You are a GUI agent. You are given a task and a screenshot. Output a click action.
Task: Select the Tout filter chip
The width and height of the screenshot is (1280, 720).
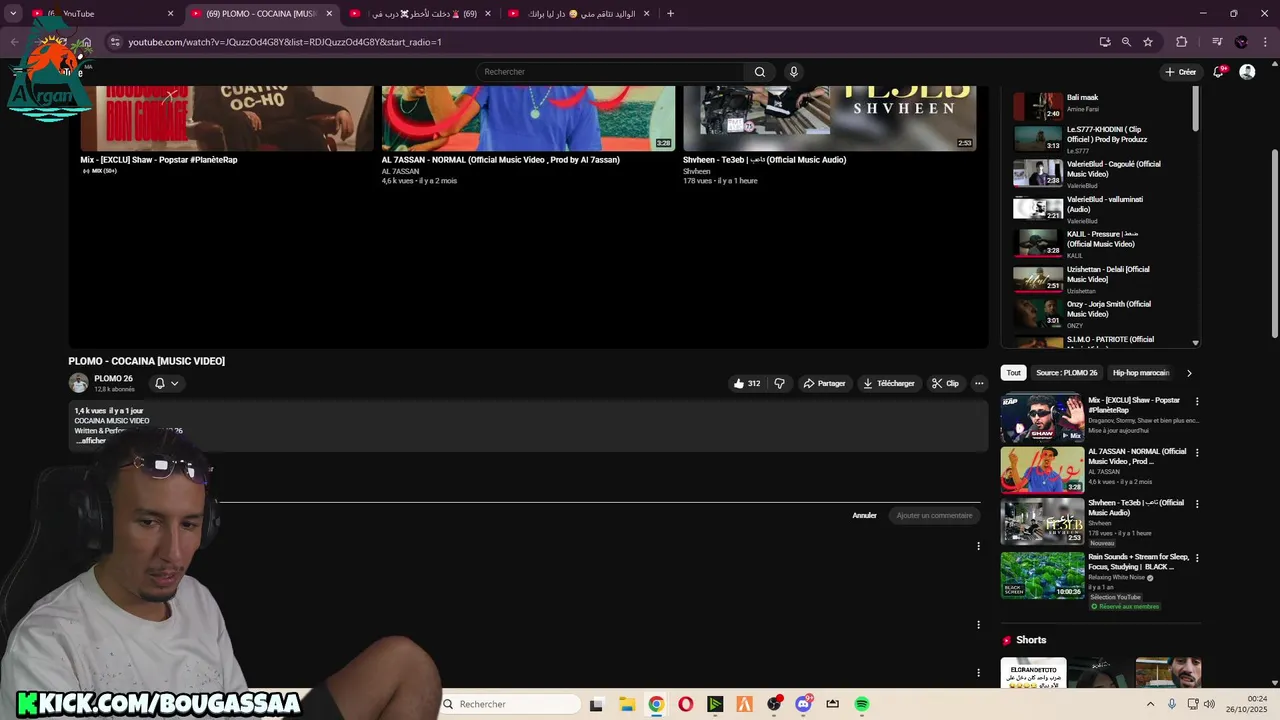point(1013,373)
